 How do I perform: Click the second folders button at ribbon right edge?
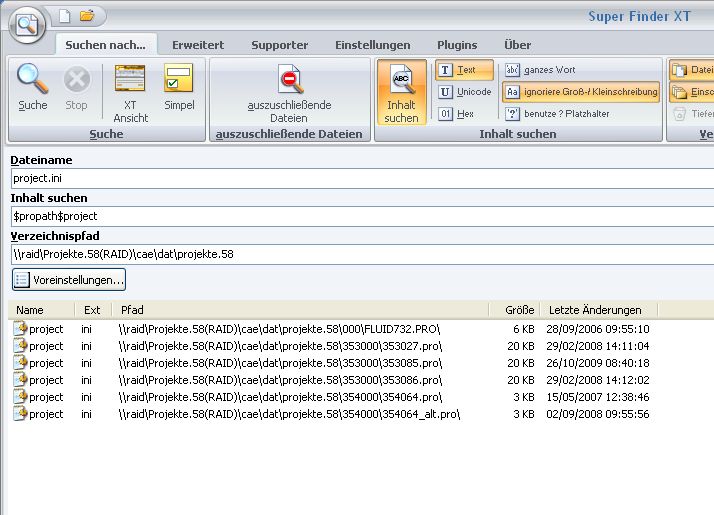click(692, 92)
